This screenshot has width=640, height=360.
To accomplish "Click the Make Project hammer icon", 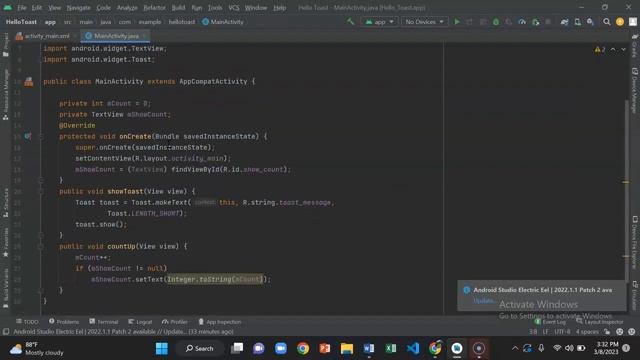I will (351, 22).
